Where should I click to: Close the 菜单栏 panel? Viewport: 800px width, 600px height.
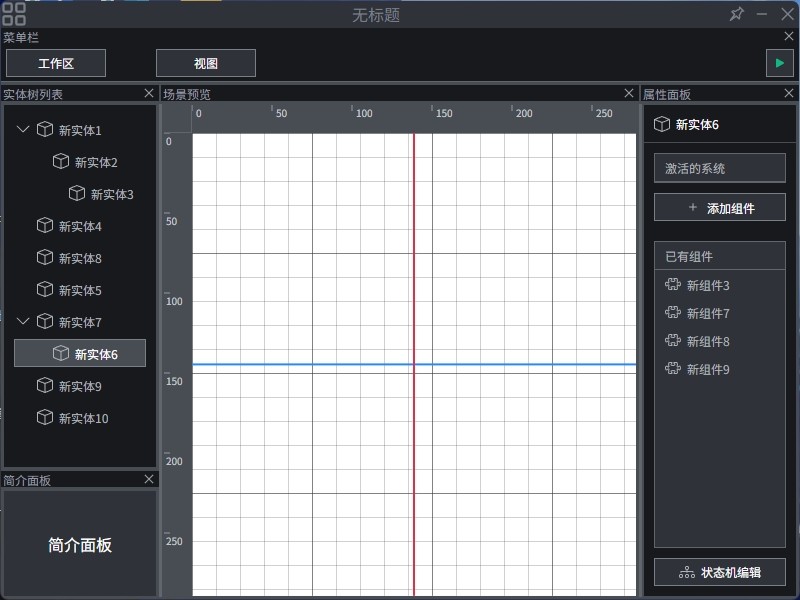(x=789, y=37)
